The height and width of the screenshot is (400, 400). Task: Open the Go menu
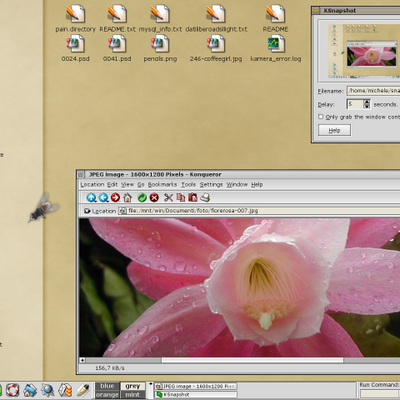point(141,184)
